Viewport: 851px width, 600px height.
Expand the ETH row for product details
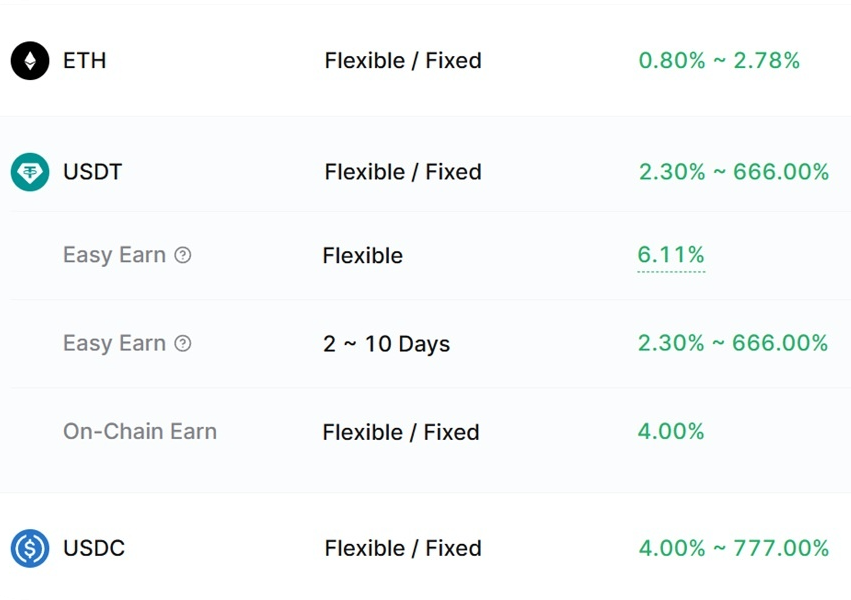point(84,61)
